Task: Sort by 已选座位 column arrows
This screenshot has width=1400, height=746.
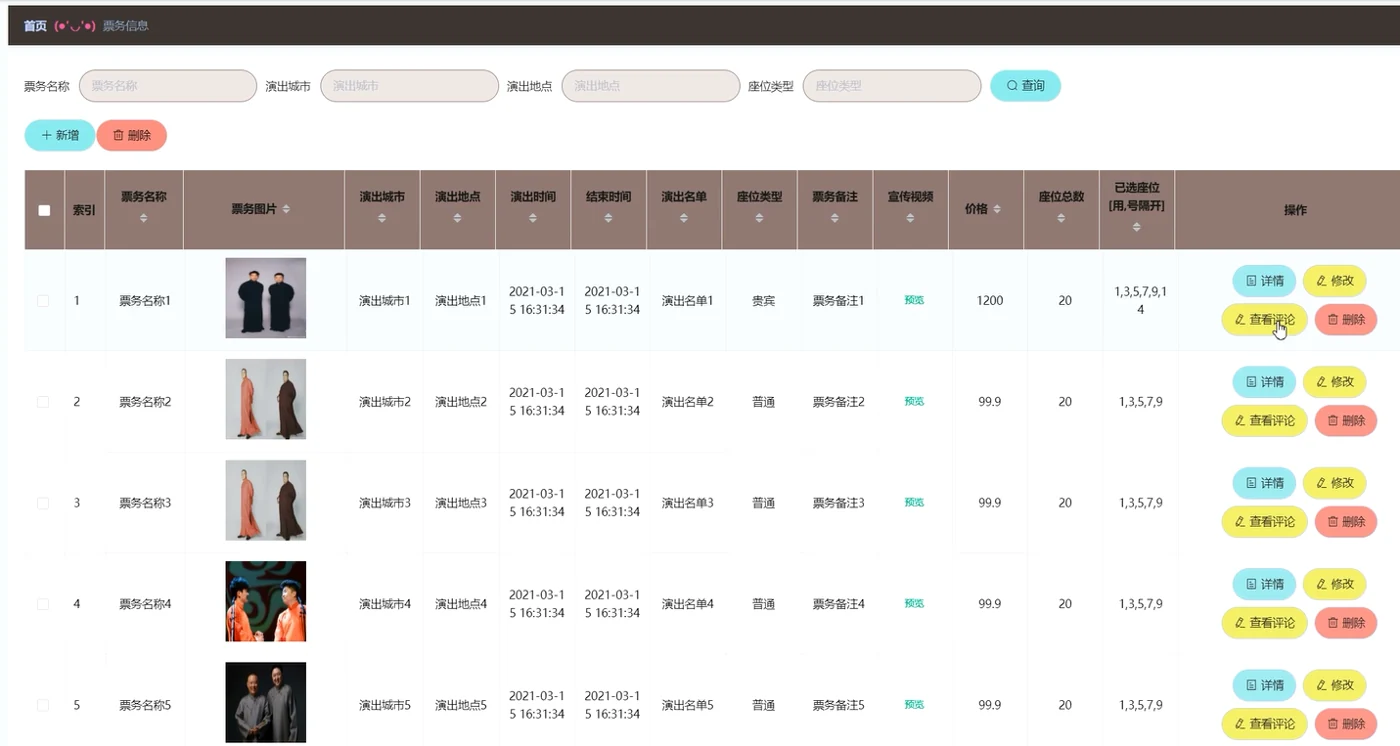Action: (x=1137, y=227)
